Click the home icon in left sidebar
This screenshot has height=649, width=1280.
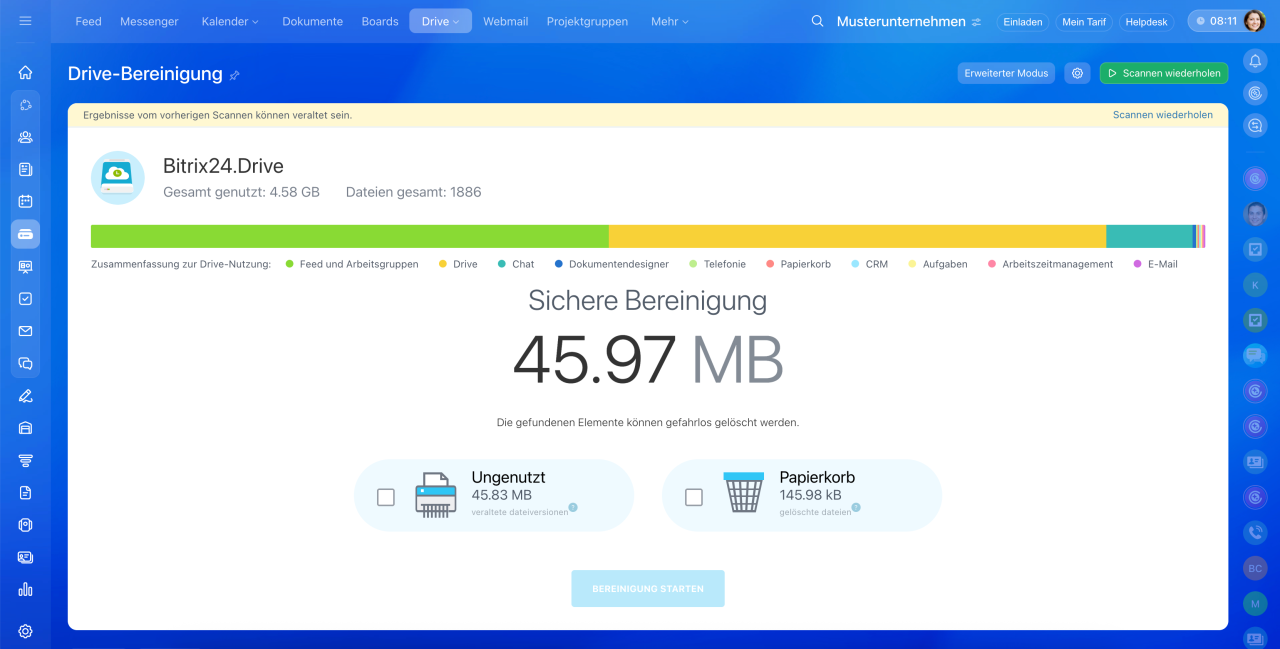click(x=25, y=73)
